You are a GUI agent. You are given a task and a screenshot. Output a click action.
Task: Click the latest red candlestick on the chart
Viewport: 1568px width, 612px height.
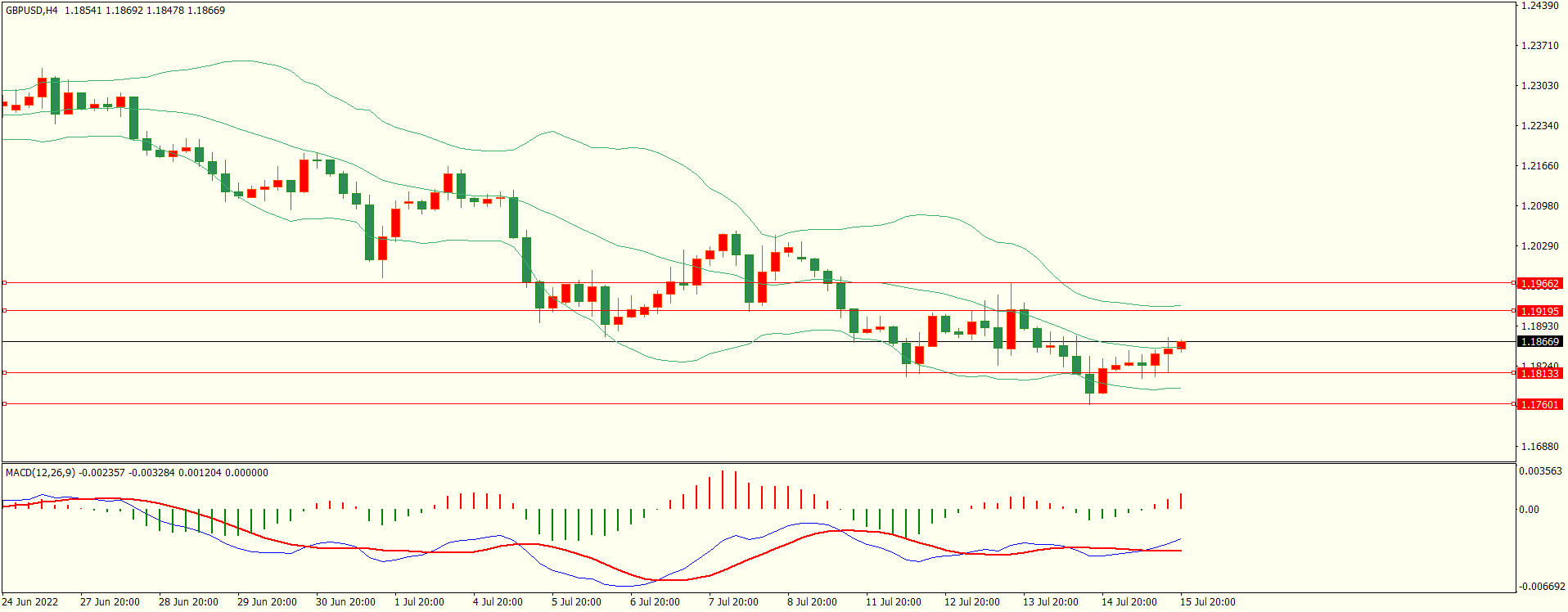tap(1181, 346)
